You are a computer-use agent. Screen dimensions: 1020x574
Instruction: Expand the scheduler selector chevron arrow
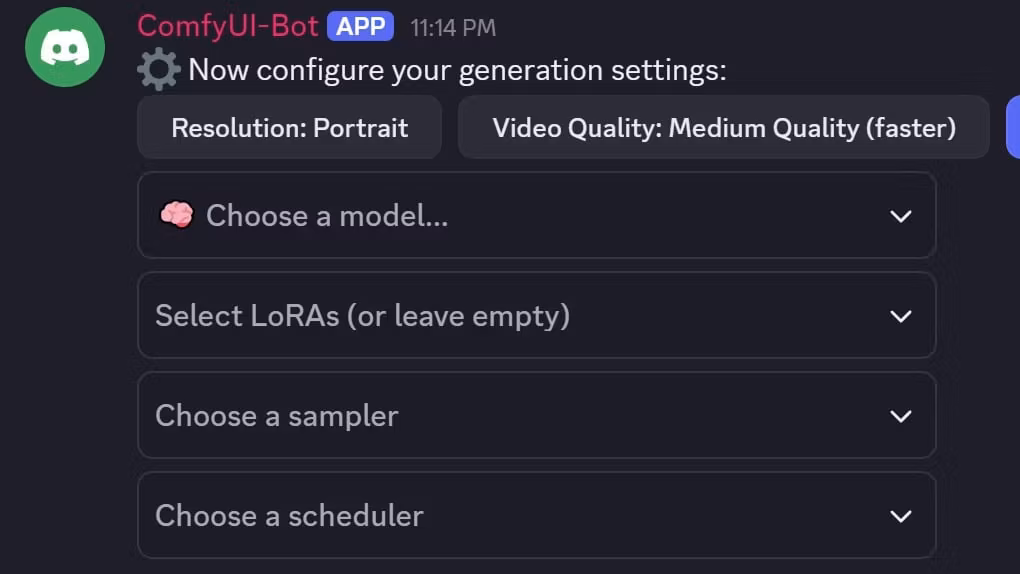coord(901,516)
